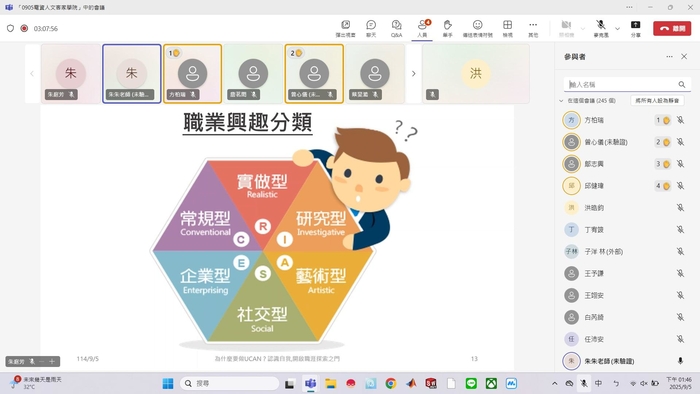Image resolution: width=700 pixels, height=394 pixels.
Task: Select the 朱朱老師 video tile
Action: coord(132,74)
